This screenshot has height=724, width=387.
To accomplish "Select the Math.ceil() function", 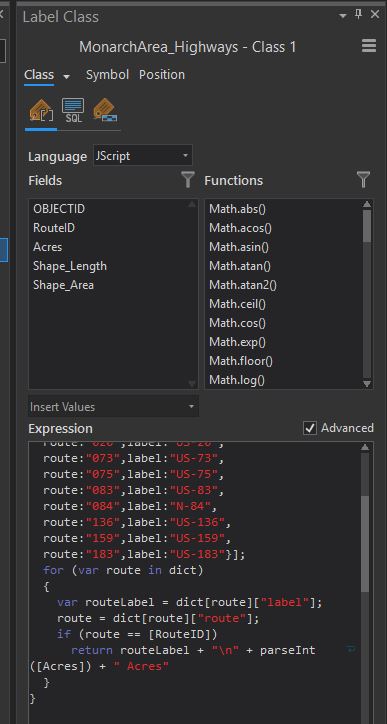I will (x=238, y=304).
